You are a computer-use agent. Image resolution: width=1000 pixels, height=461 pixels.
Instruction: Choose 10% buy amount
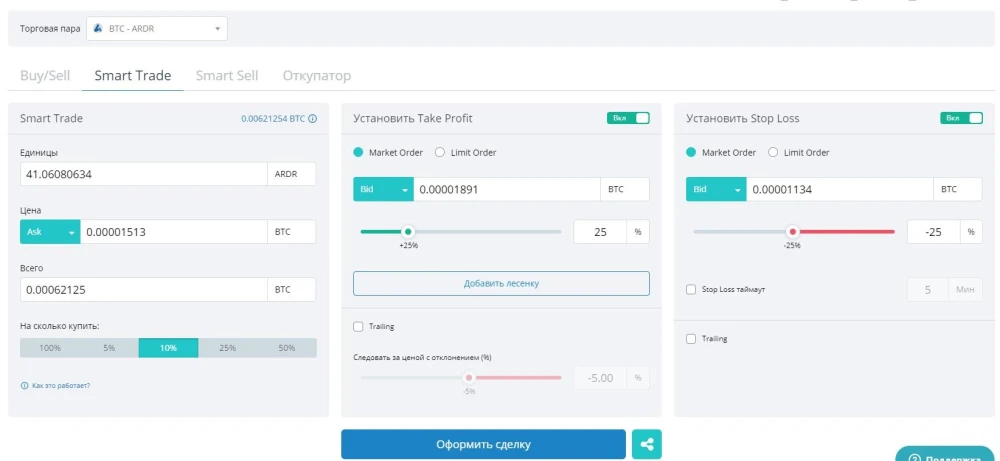tap(168, 348)
